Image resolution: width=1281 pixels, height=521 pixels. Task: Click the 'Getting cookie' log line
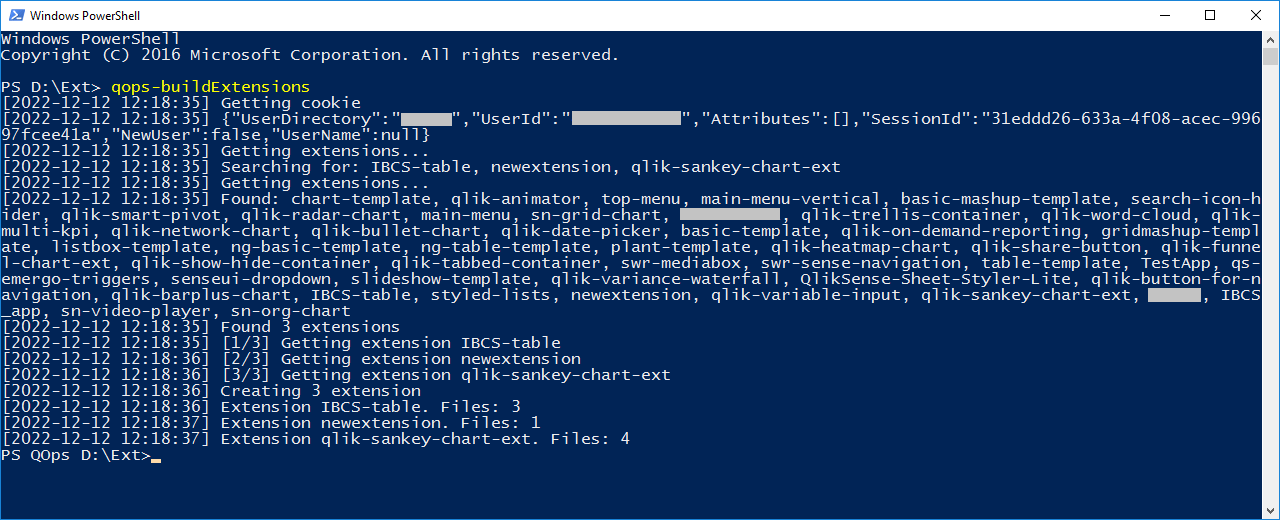(181, 103)
